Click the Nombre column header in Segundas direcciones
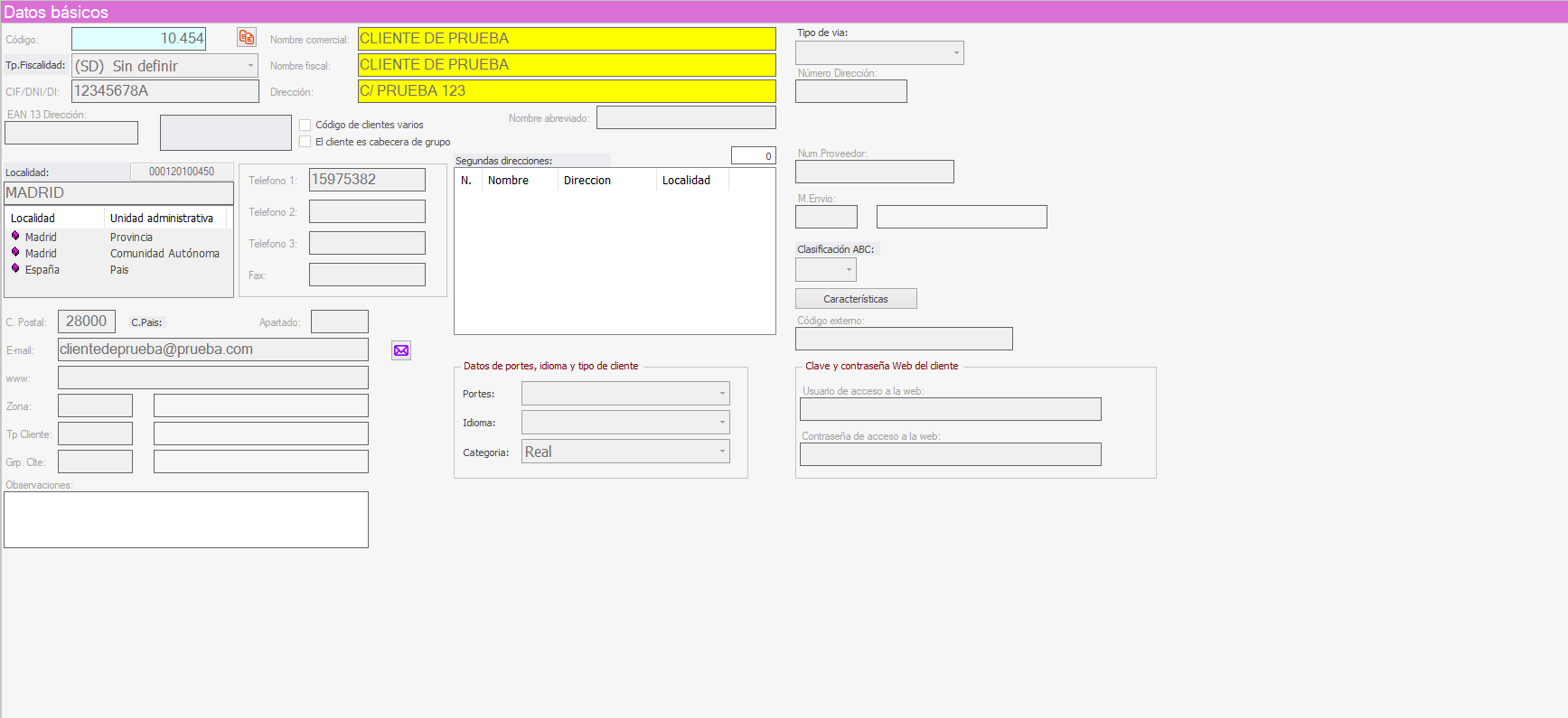Viewport: 1568px width, 718px height. tap(508, 181)
